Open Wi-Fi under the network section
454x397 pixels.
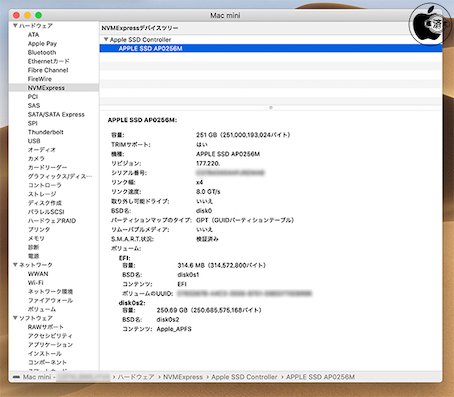(x=36, y=283)
